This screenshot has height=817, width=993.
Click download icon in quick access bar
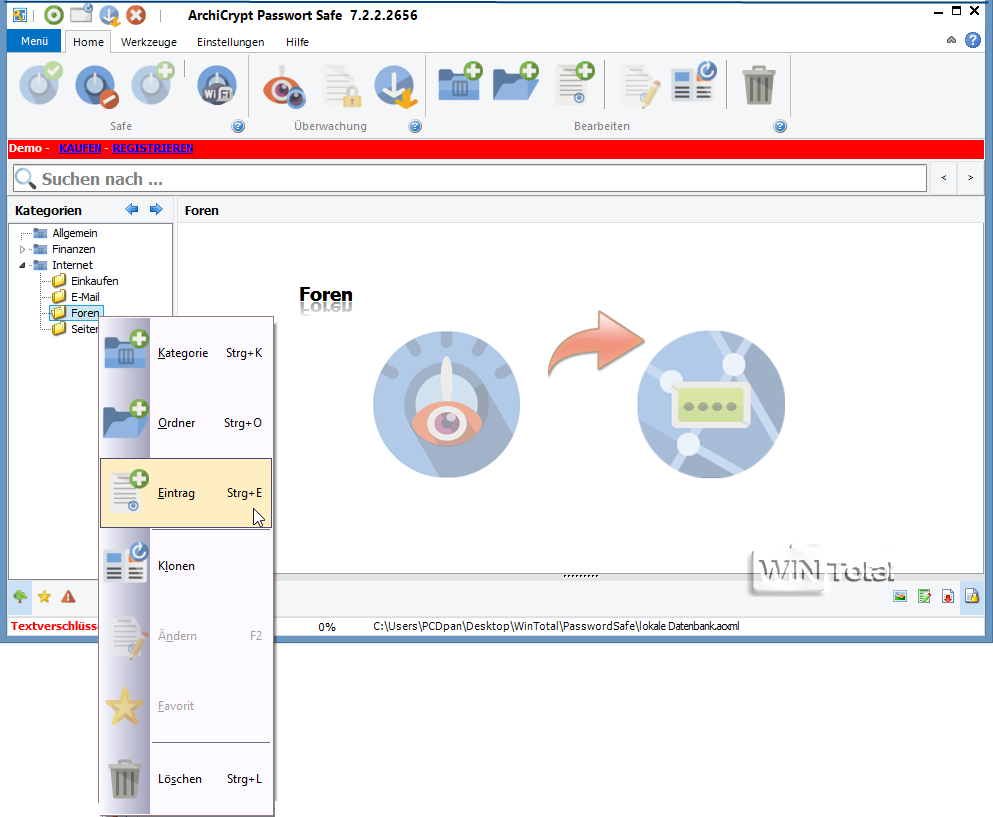tap(109, 15)
